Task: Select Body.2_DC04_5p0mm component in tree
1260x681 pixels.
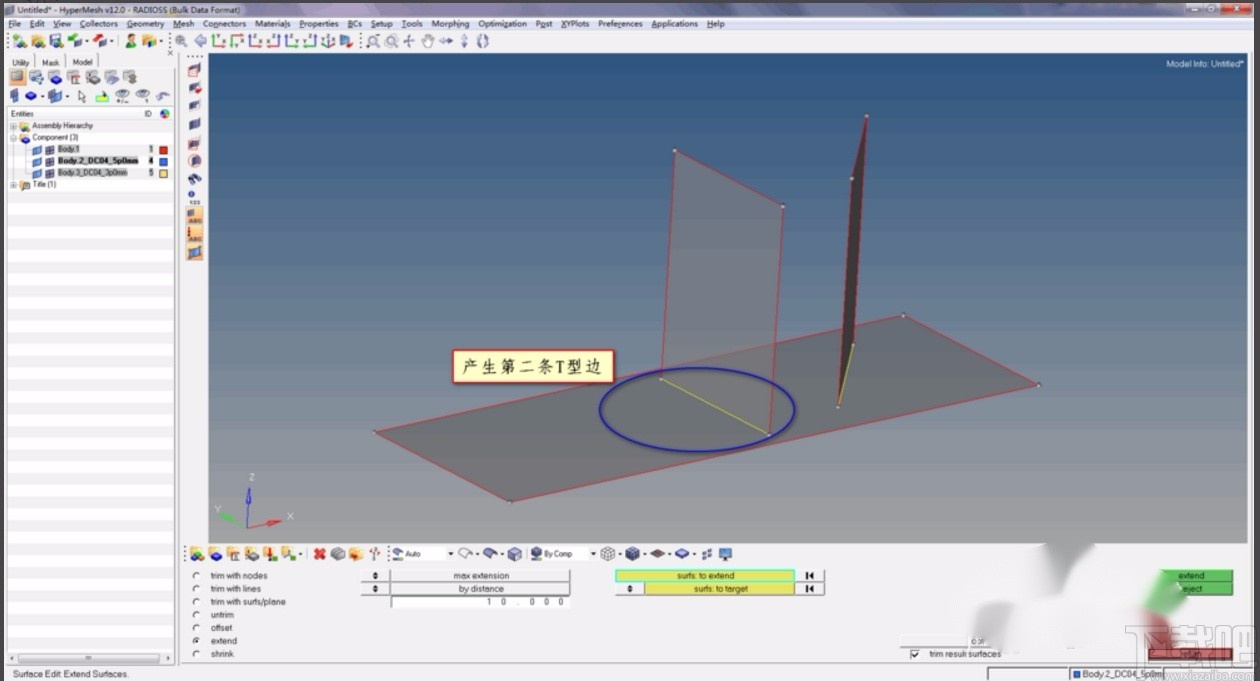Action: [97, 161]
